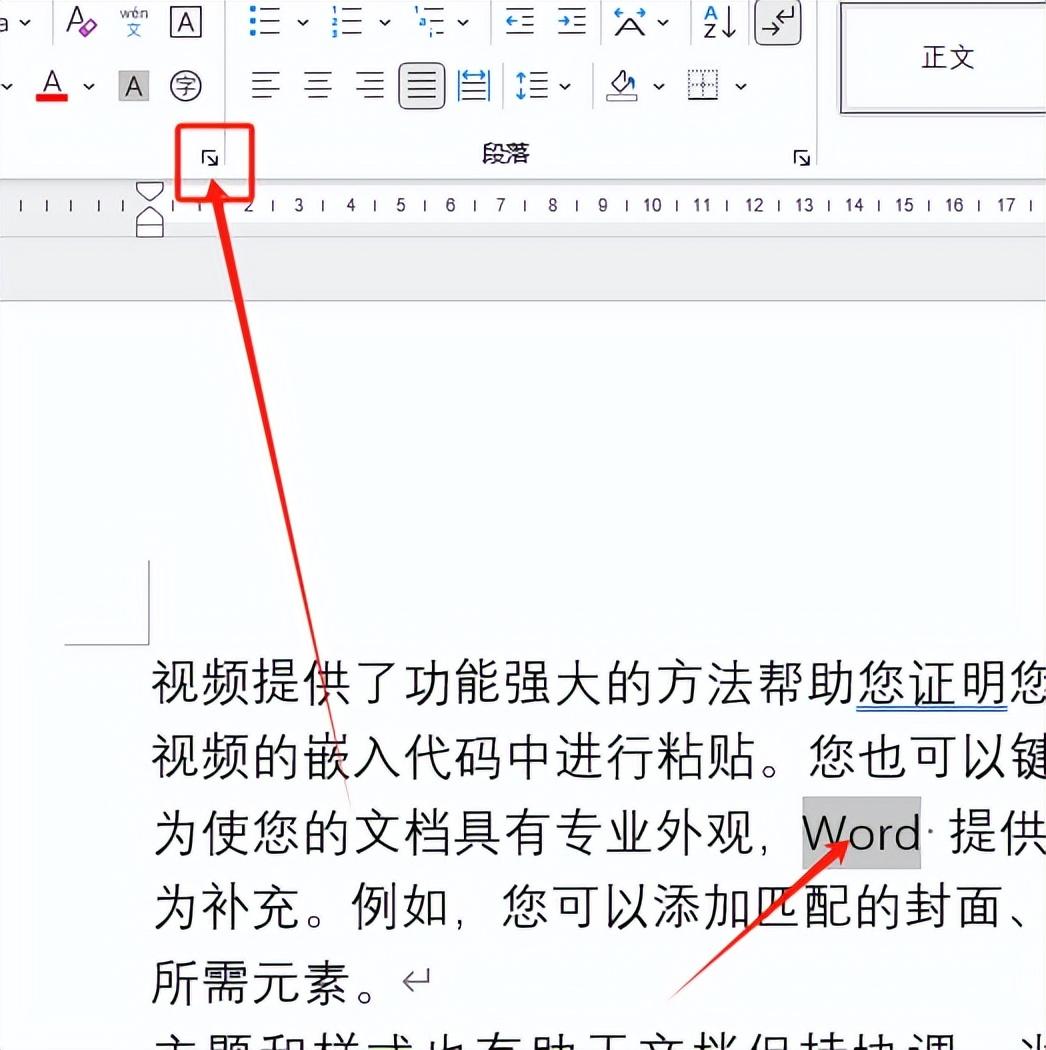
Task: Open the Bullets library dropdown
Action: coord(303,22)
